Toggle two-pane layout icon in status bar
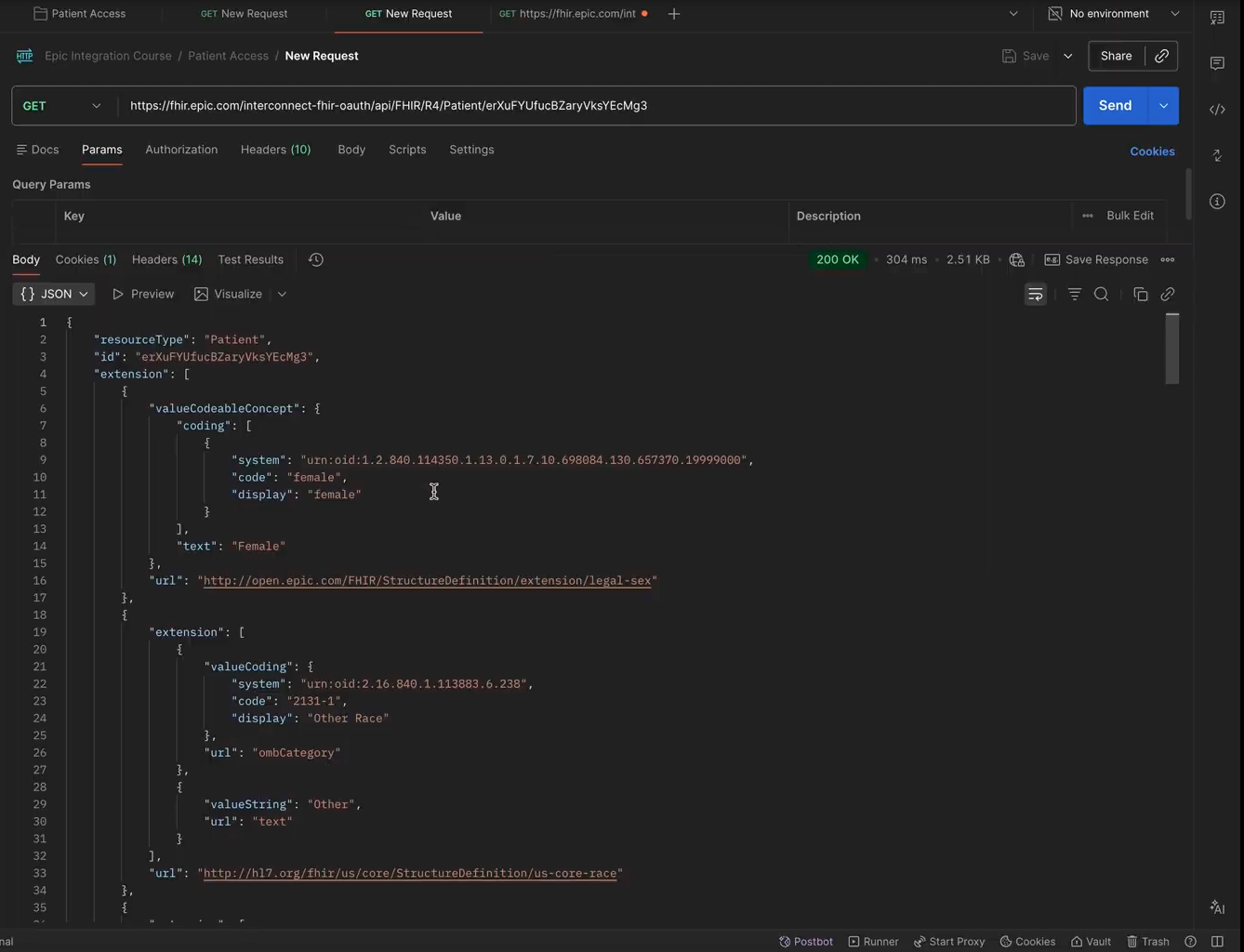 (1218, 942)
